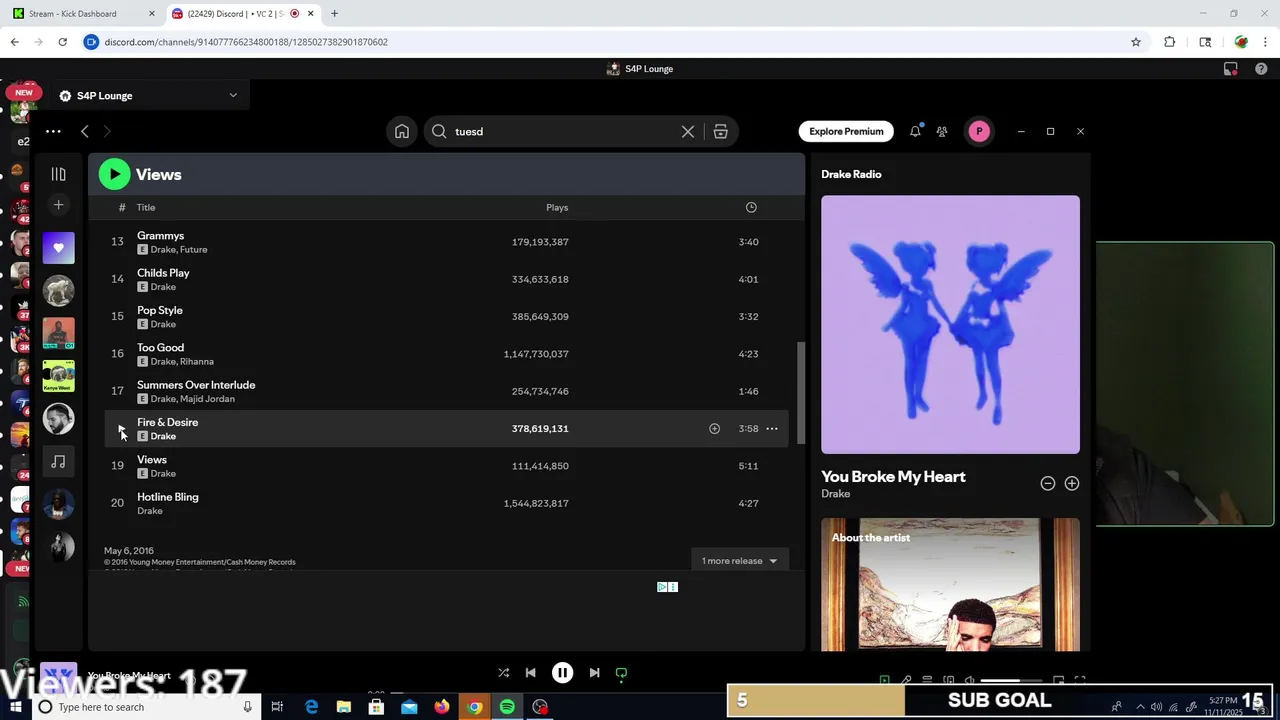Screen dimensions: 1280x720
Task: Open a new browser tab
Action: pyautogui.click(x=334, y=14)
